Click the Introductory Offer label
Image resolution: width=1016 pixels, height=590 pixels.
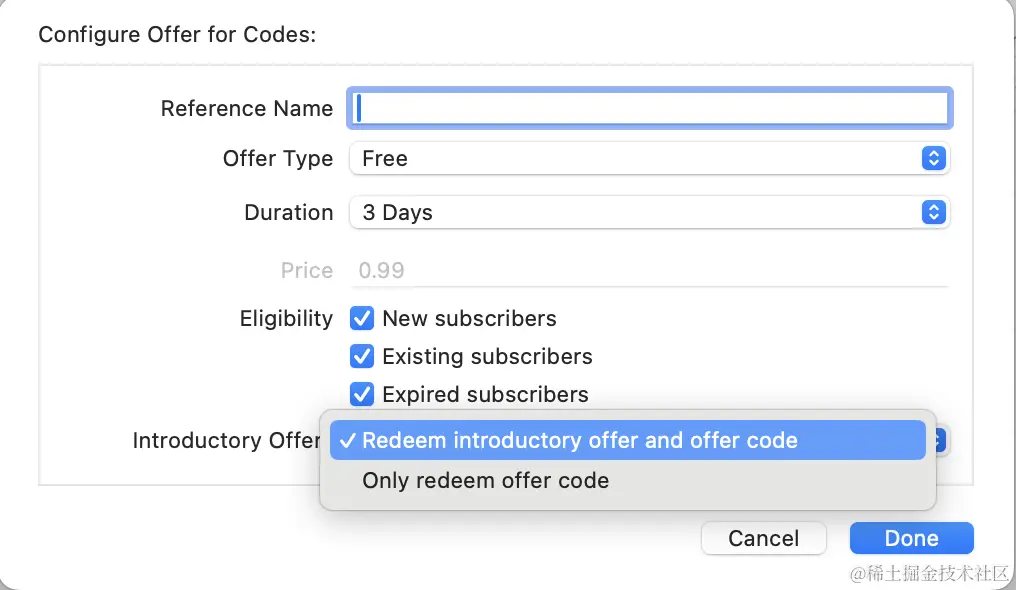tap(226, 440)
